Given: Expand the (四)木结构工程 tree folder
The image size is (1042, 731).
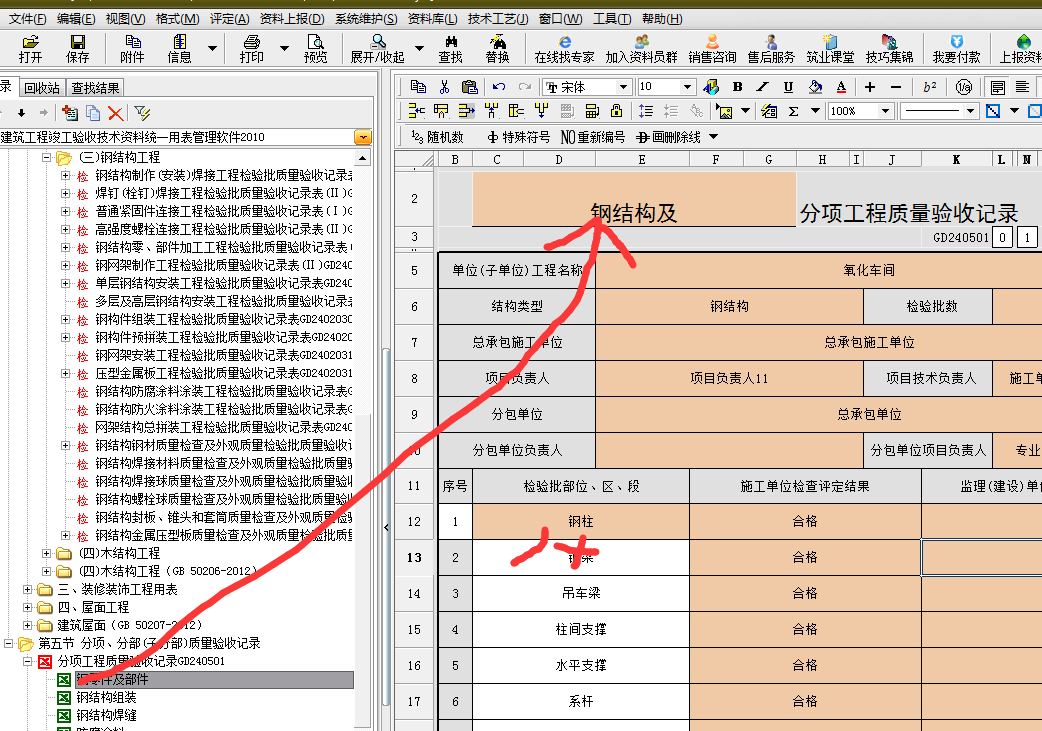Looking at the screenshot, I should click(x=47, y=554).
